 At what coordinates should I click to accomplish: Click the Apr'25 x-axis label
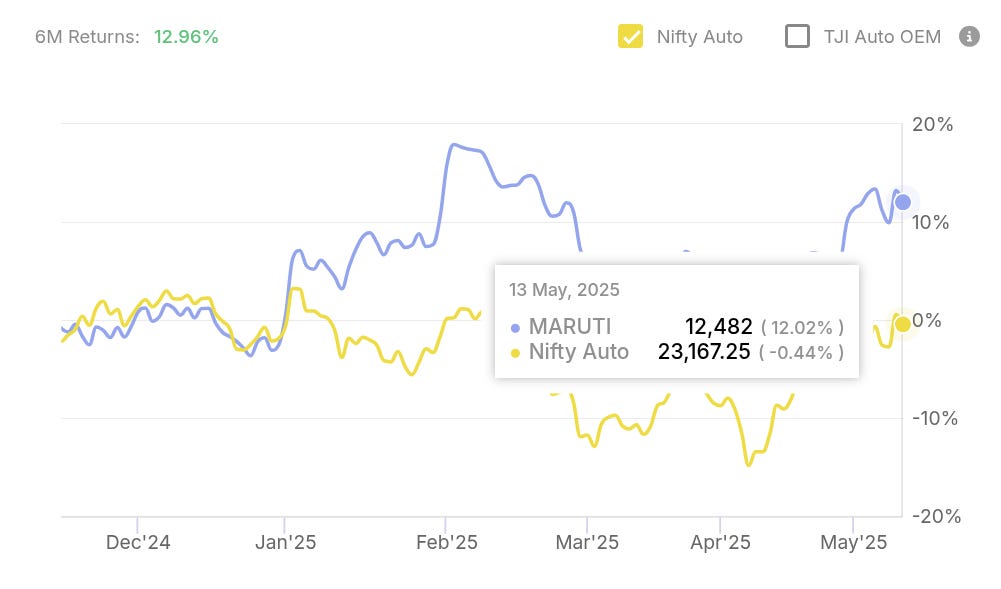(720, 543)
